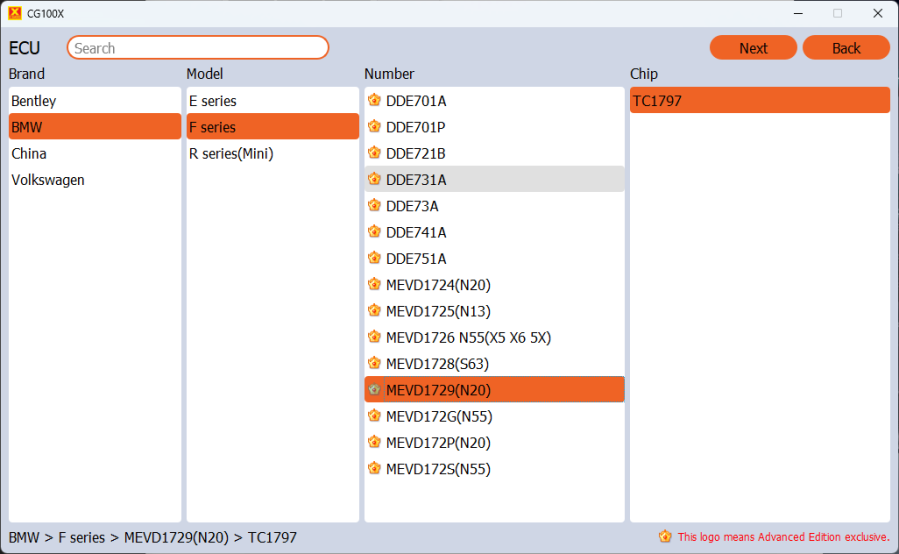The width and height of the screenshot is (899, 554).
Task: Click the icon beside MEVD172S(N55)
Action: tap(374, 468)
